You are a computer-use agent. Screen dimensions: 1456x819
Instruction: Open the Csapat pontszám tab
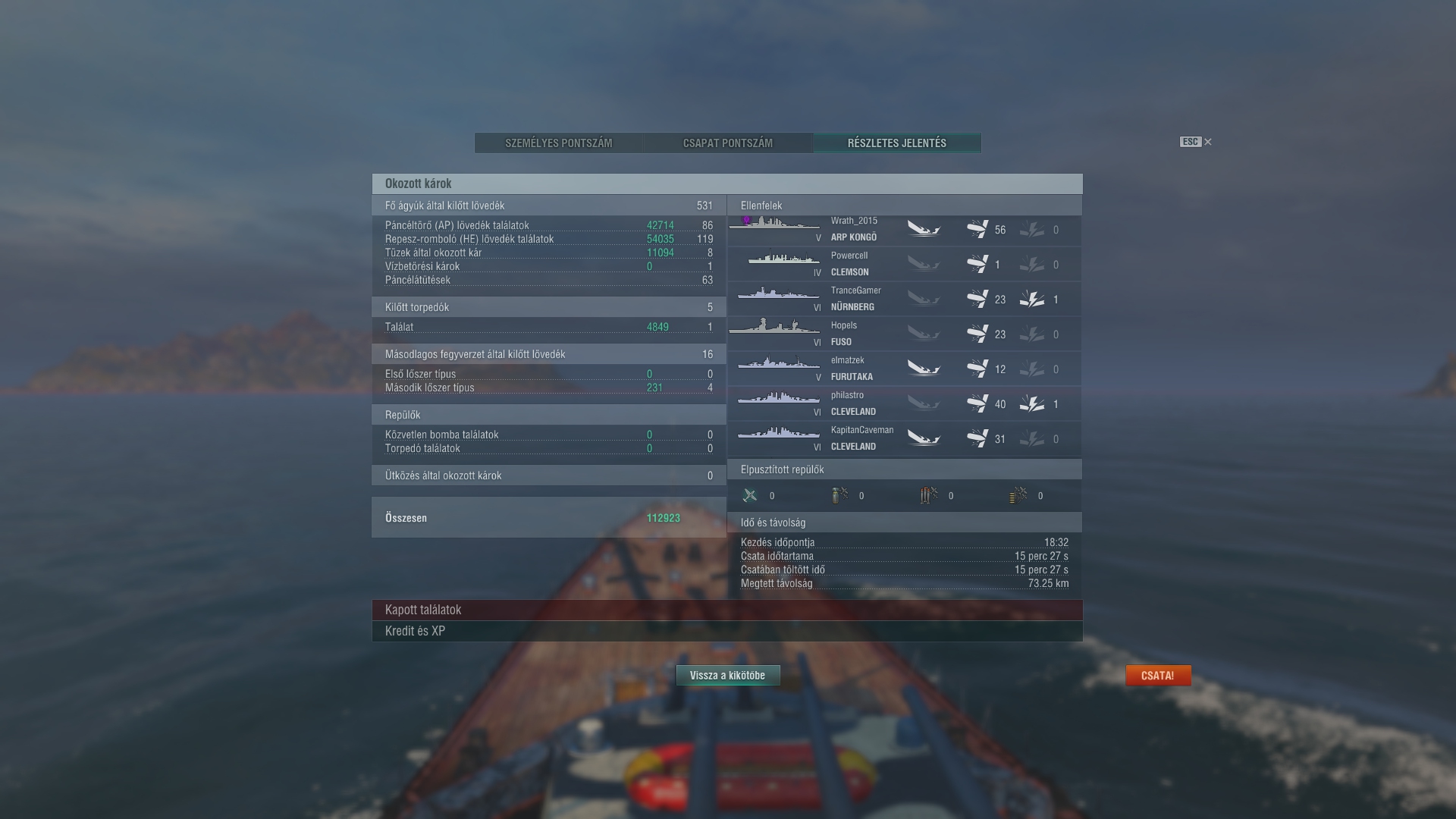click(x=728, y=143)
